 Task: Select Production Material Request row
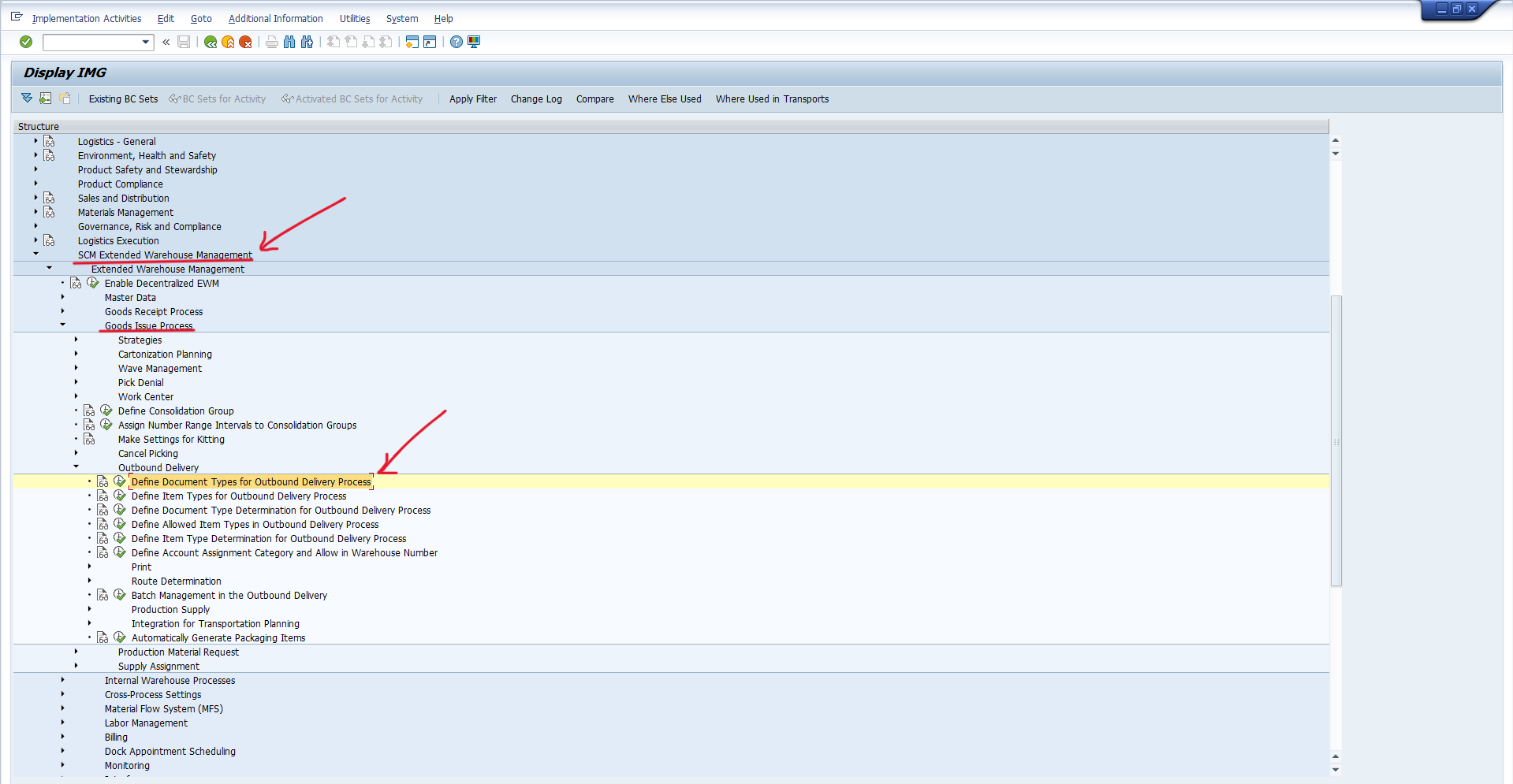click(x=178, y=652)
